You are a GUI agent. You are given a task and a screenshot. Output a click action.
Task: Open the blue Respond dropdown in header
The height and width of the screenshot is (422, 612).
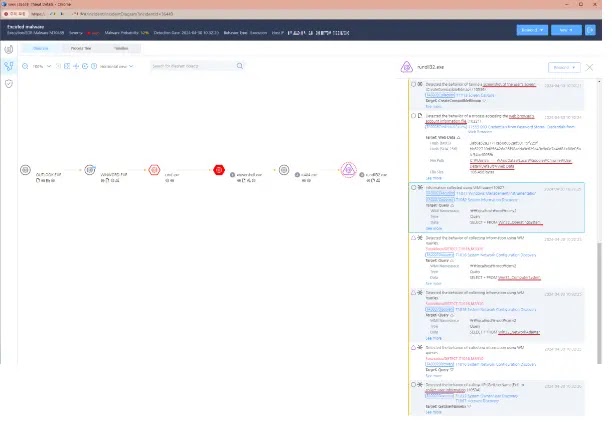click(532, 30)
